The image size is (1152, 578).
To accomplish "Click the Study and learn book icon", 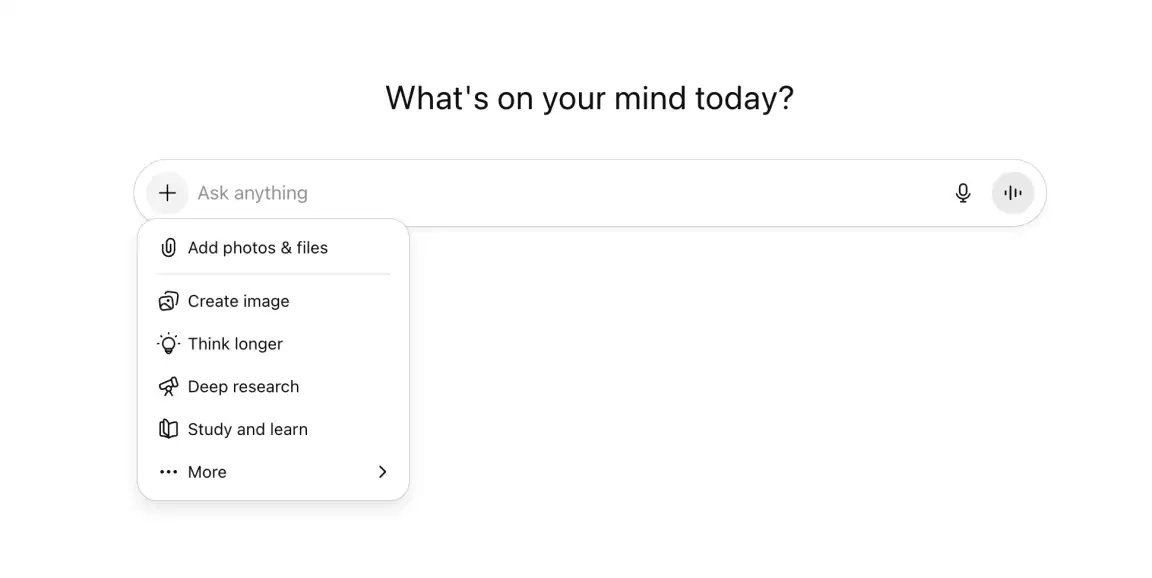I will pyautogui.click(x=168, y=429).
